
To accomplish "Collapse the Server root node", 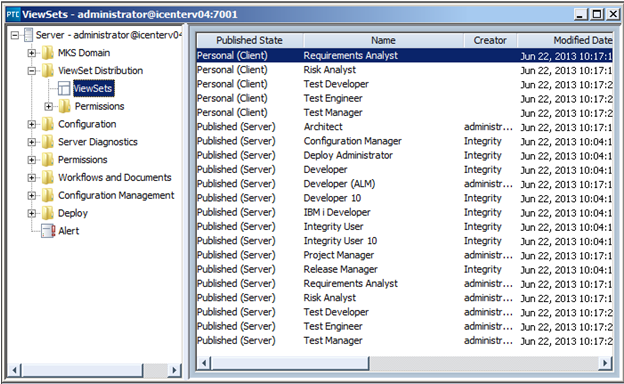I will (x=15, y=35).
